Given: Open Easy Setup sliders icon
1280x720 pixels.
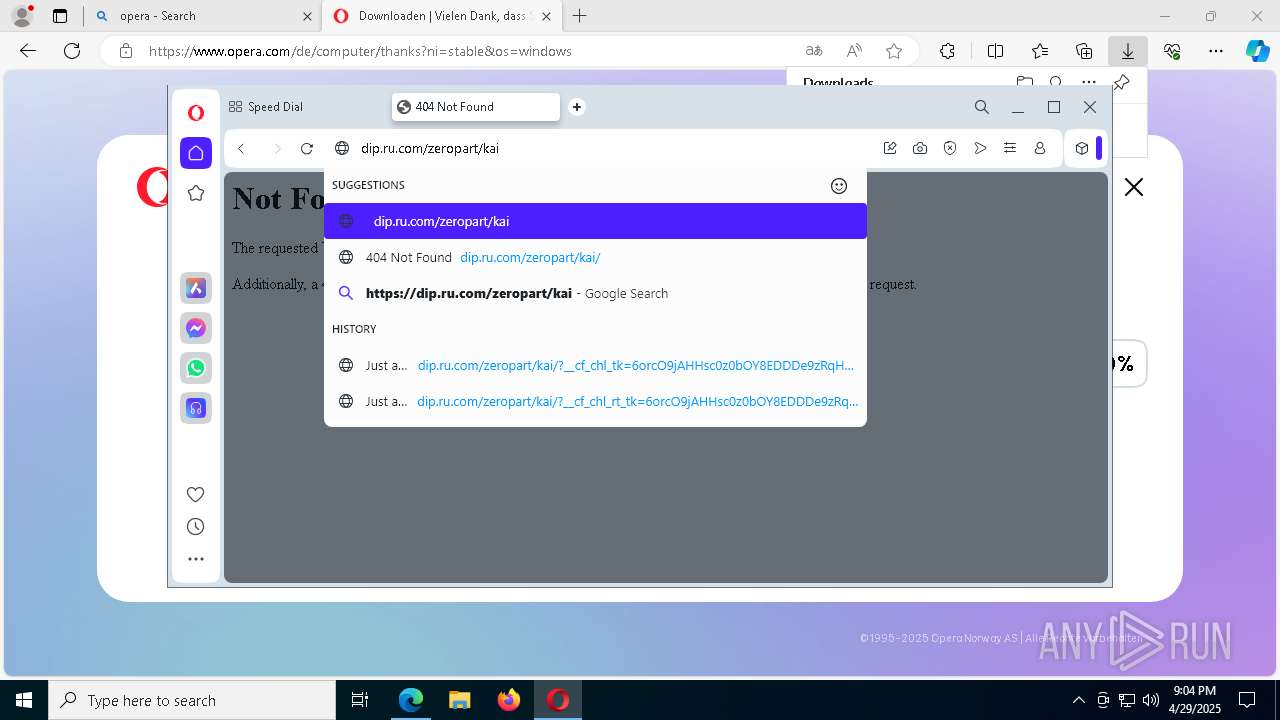Looking at the screenshot, I should pyautogui.click(x=1010, y=148).
